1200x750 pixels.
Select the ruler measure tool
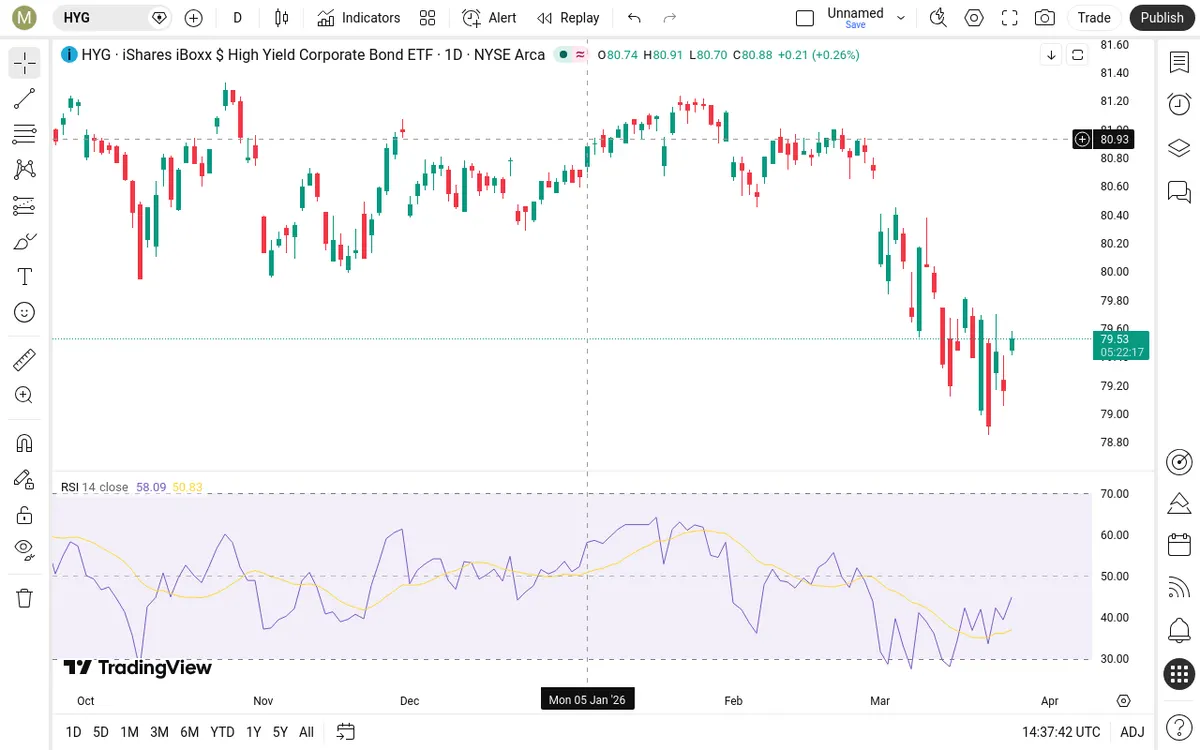pos(25,359)
